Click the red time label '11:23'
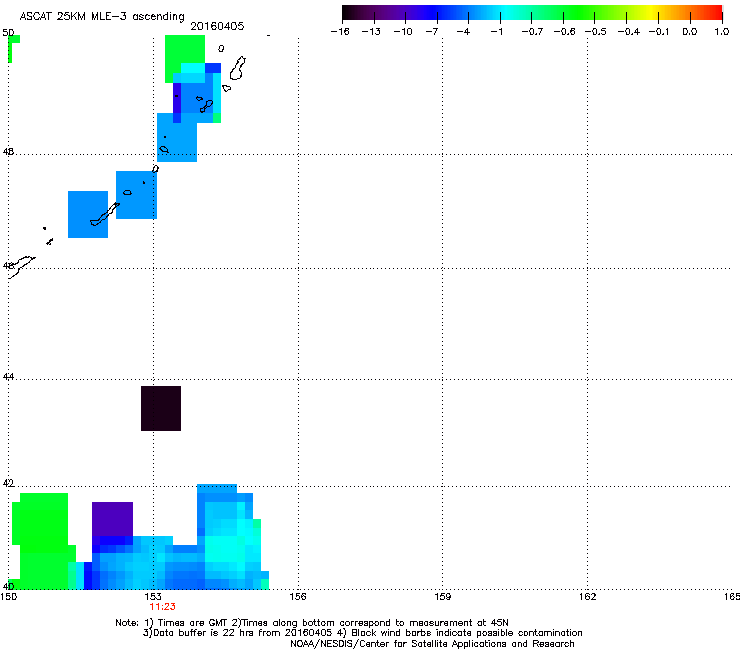 click(x=162, y=607)
